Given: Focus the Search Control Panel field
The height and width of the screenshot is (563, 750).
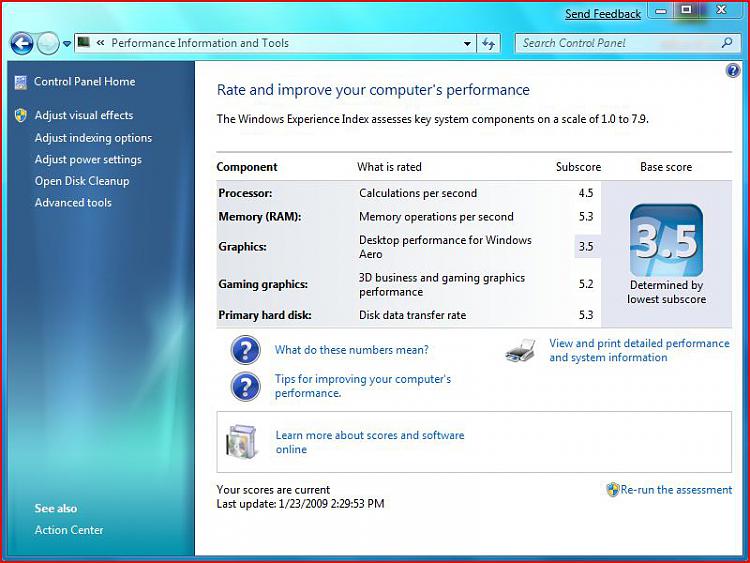Looking at the screenshot, I should click(628, 43).
